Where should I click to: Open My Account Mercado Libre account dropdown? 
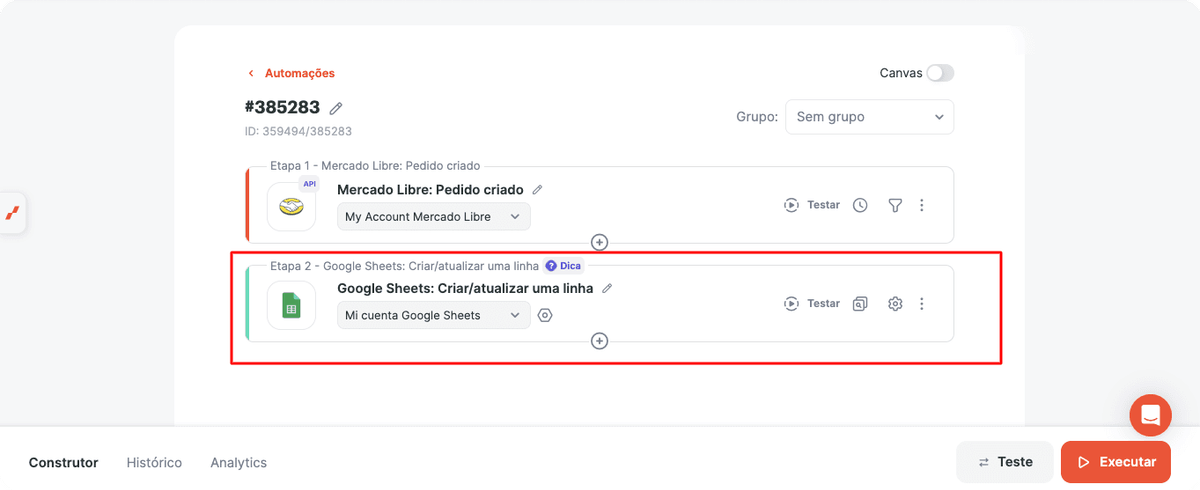(x=433, y=216)
